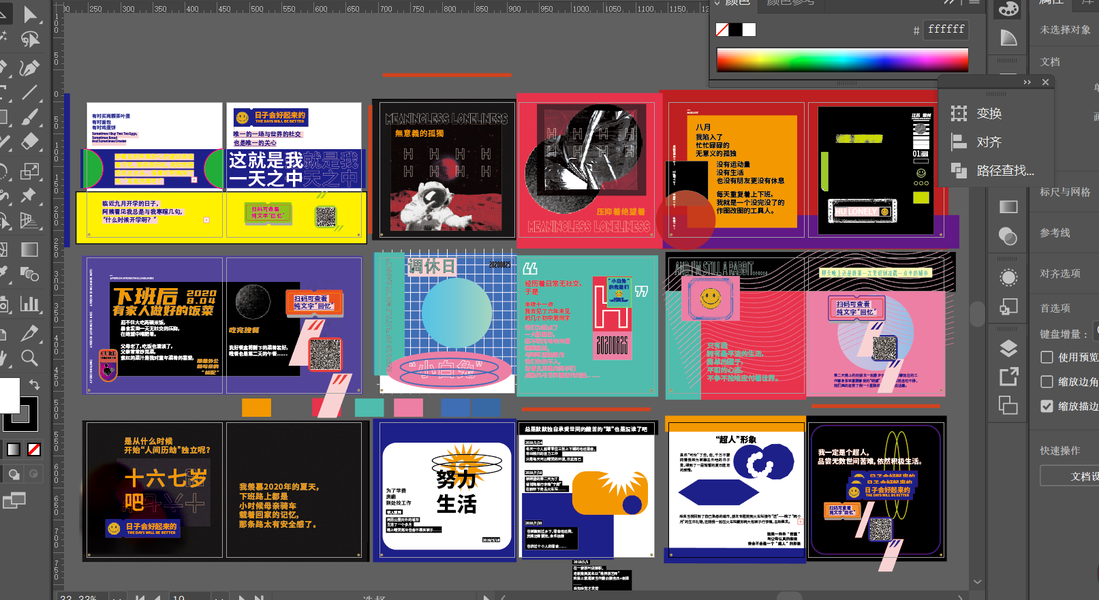
Task: Toggle the 使用预览 checkbox
Action: pyautogui.click(x=1047, y=357)
